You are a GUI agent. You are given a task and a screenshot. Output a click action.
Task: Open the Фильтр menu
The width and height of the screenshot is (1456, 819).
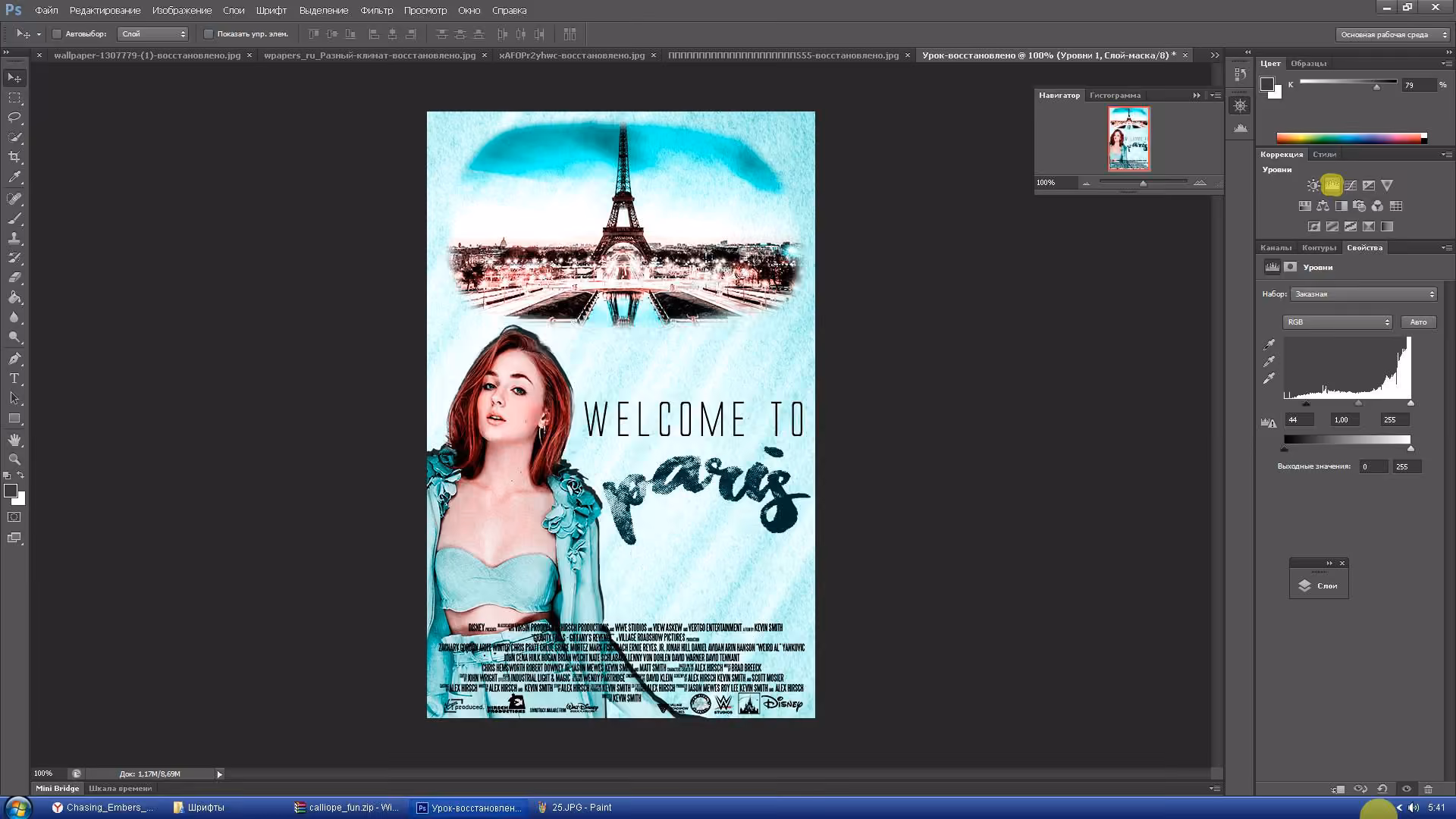[377, 11]
